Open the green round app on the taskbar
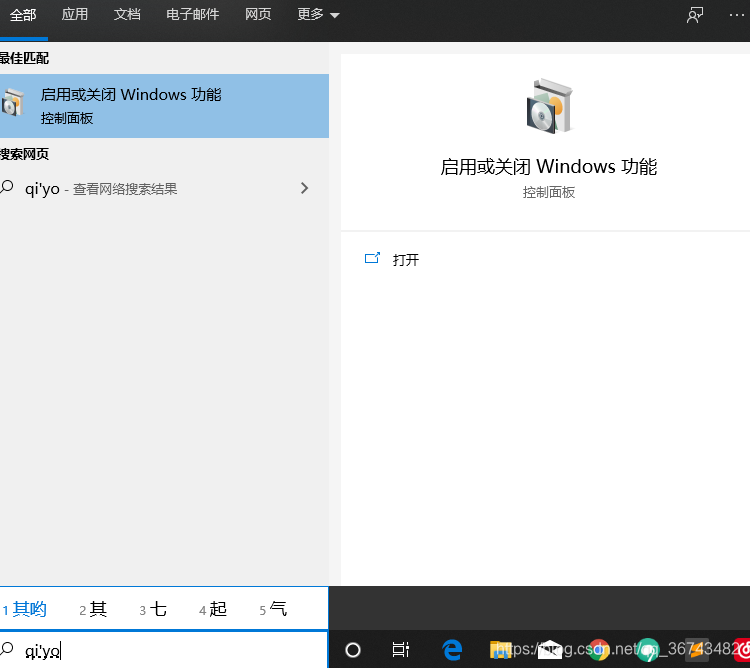Screen dimensions: 750x668 648,650
